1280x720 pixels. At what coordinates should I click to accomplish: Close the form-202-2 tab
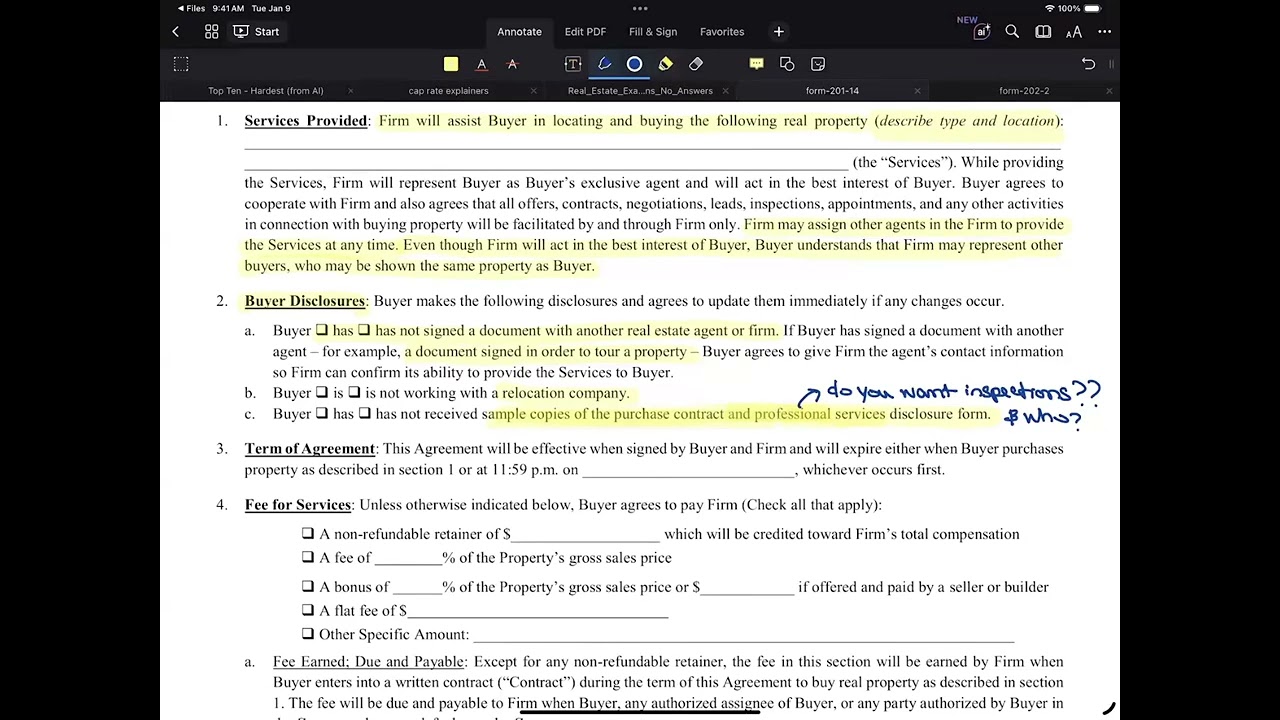1109,91
